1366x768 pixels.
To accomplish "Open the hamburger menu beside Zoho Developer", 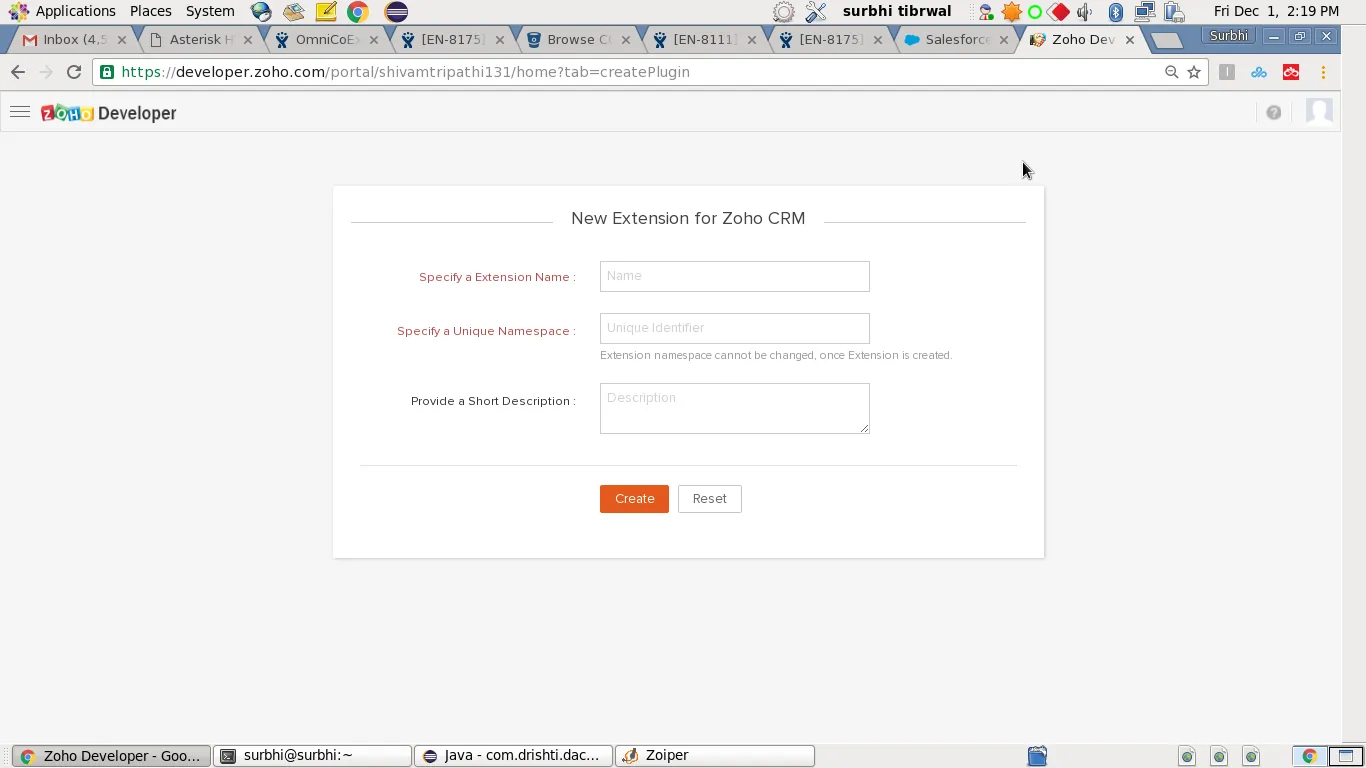I will [20, 112].
